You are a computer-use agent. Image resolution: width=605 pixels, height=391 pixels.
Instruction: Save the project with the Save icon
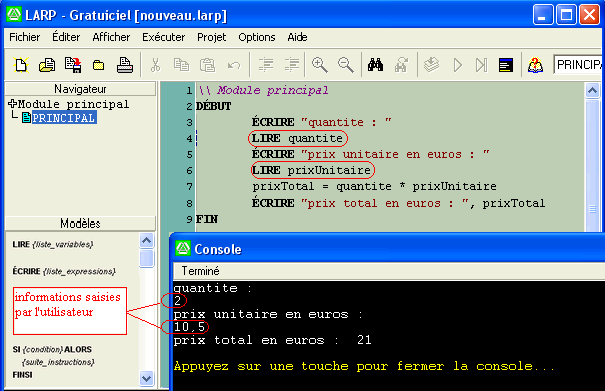[73, 65]
